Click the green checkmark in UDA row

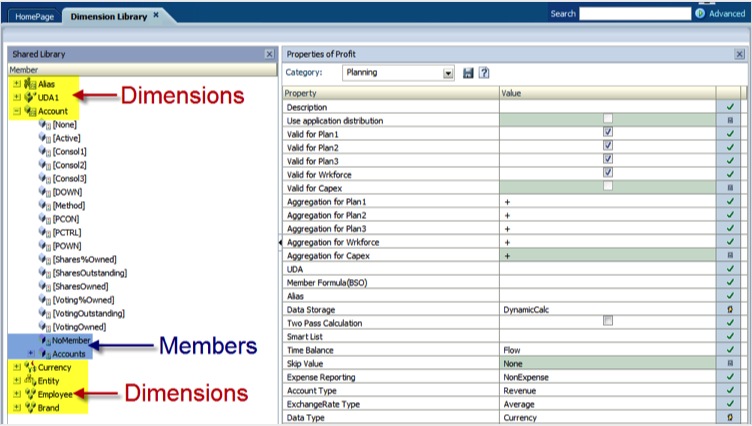730,269
